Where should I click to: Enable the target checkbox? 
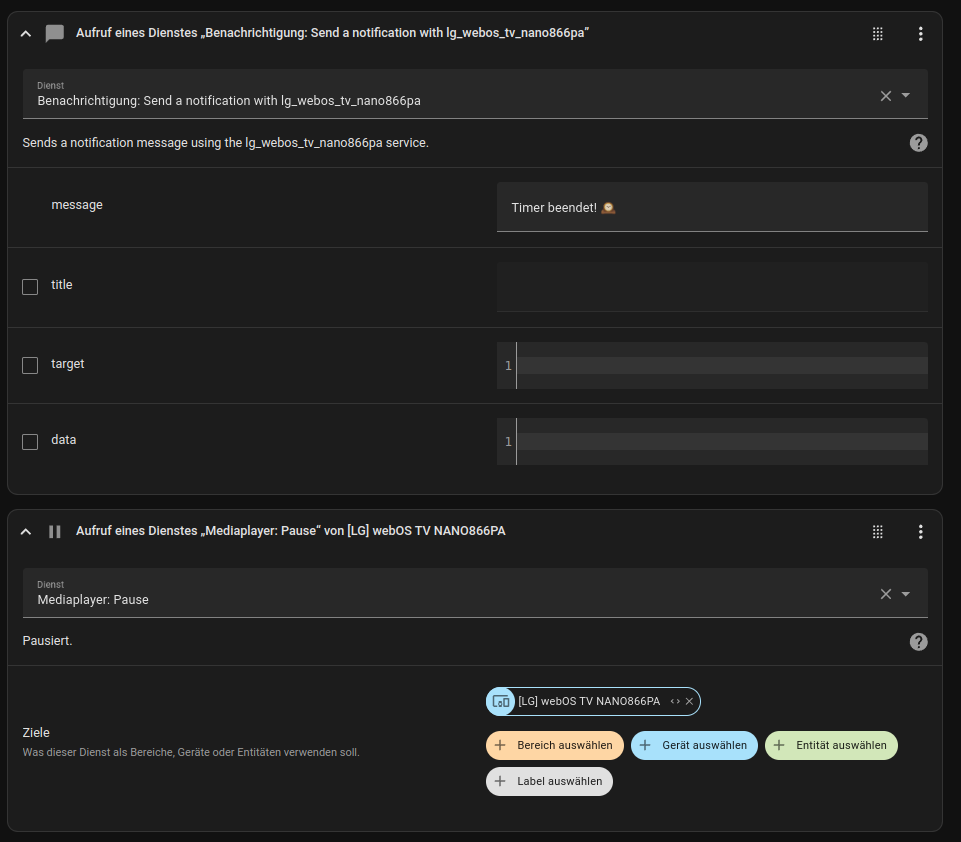(30, 366)
